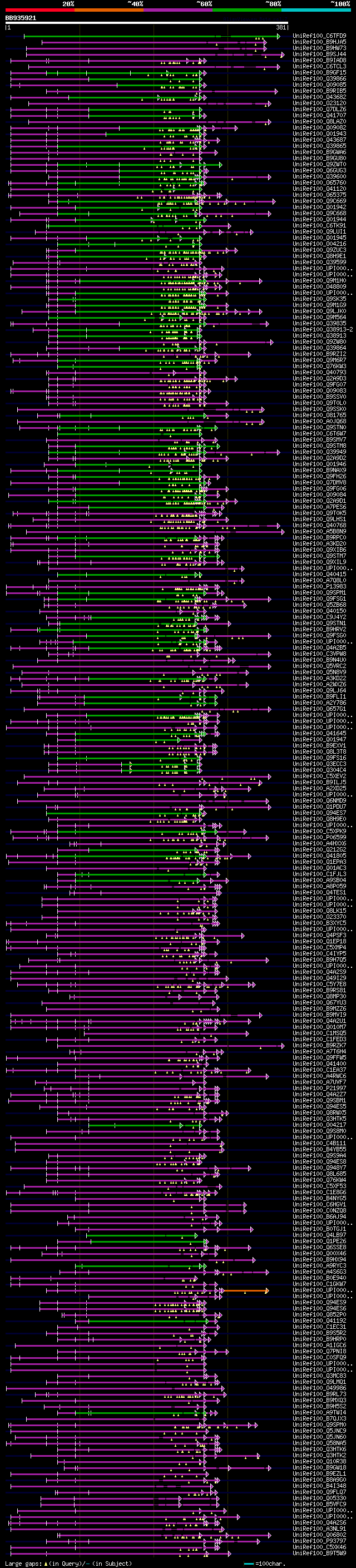Click the UniRef100_Q39866 label

point(319,78)
